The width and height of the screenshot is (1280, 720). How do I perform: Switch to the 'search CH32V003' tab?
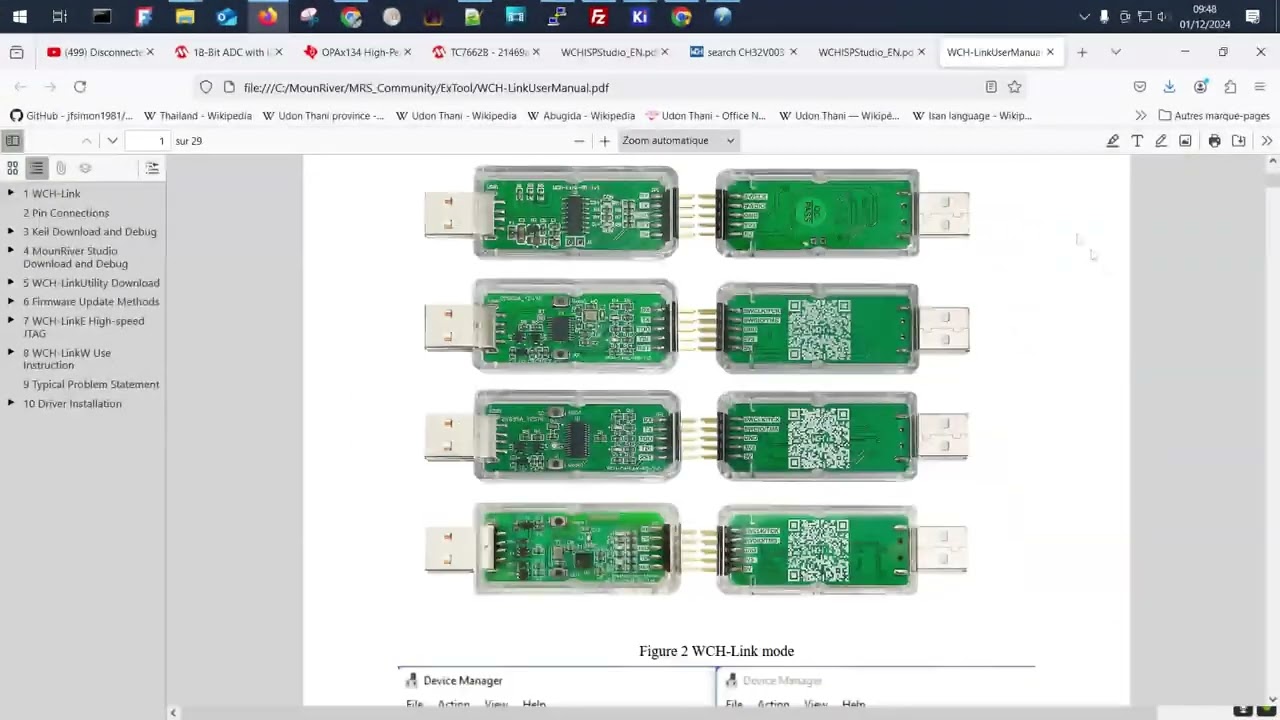point(744,52)
